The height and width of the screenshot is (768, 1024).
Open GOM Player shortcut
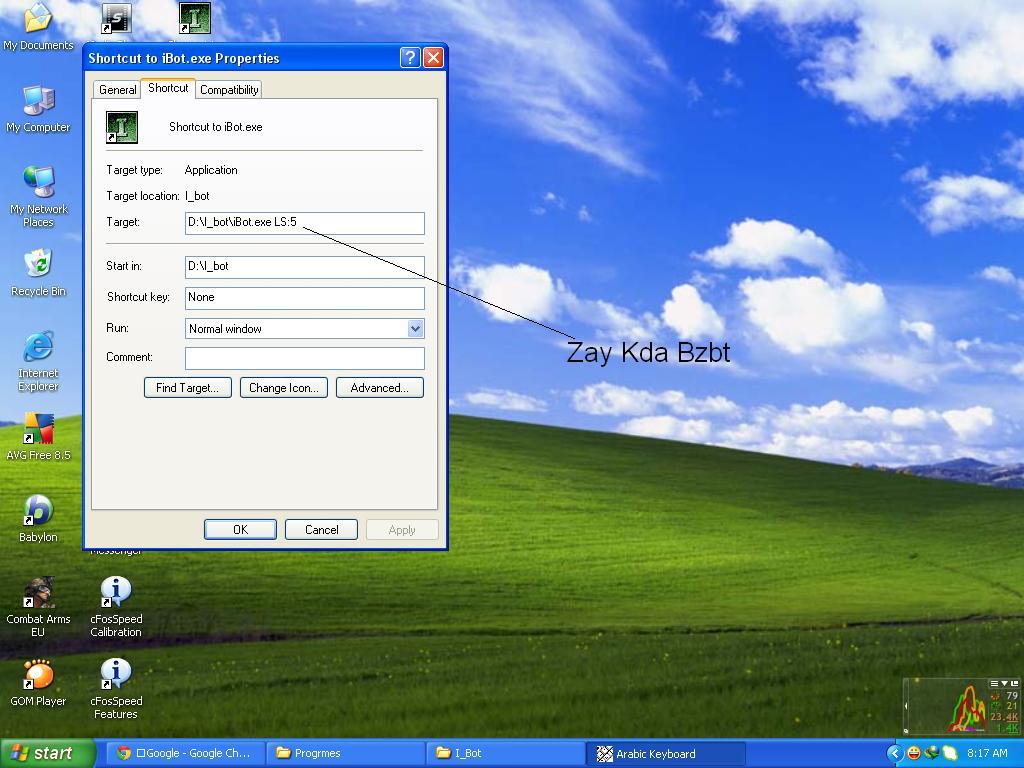pyautogui.click(x=38, y=683)
